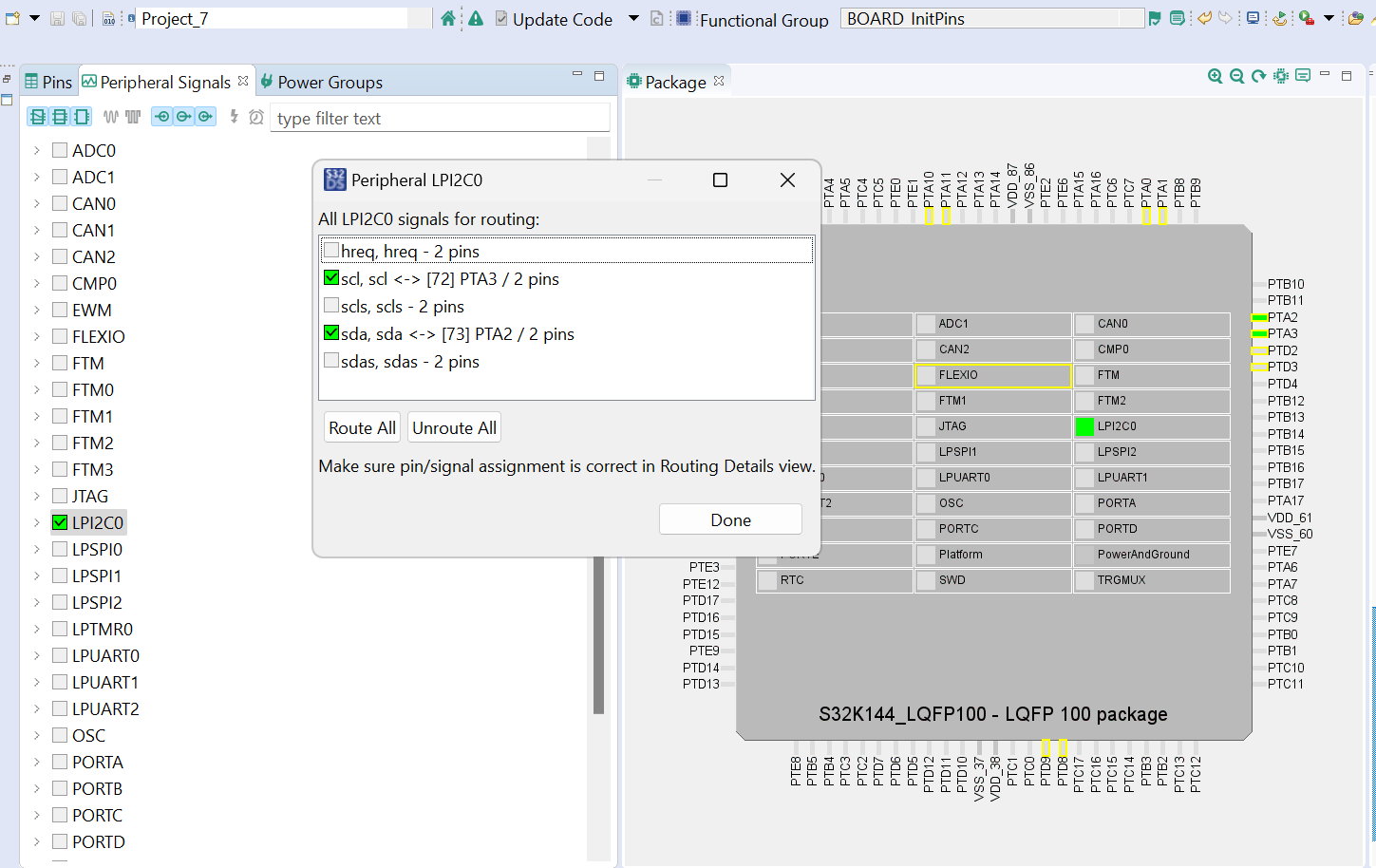Check the ADC0 peripheral checkbox in the tree

coord(60,150)
